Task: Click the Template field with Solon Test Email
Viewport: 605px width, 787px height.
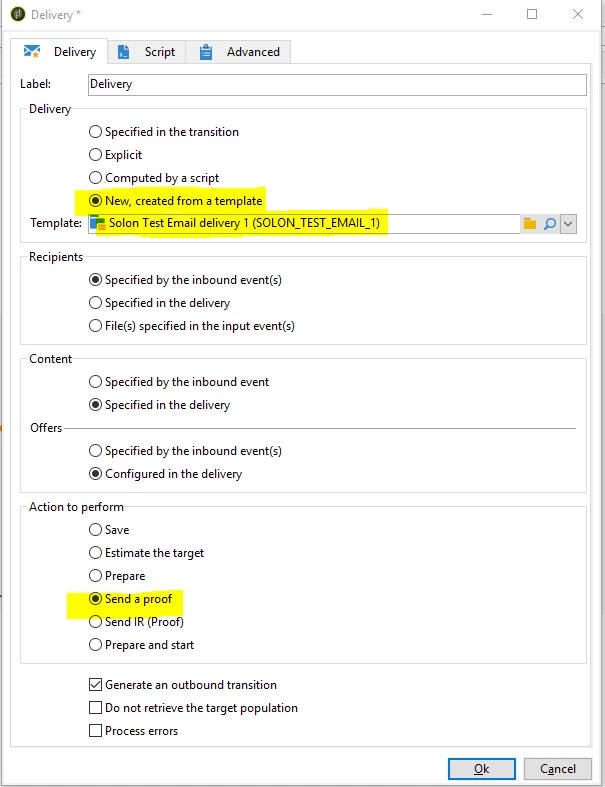Action: (x=304, y=223)
